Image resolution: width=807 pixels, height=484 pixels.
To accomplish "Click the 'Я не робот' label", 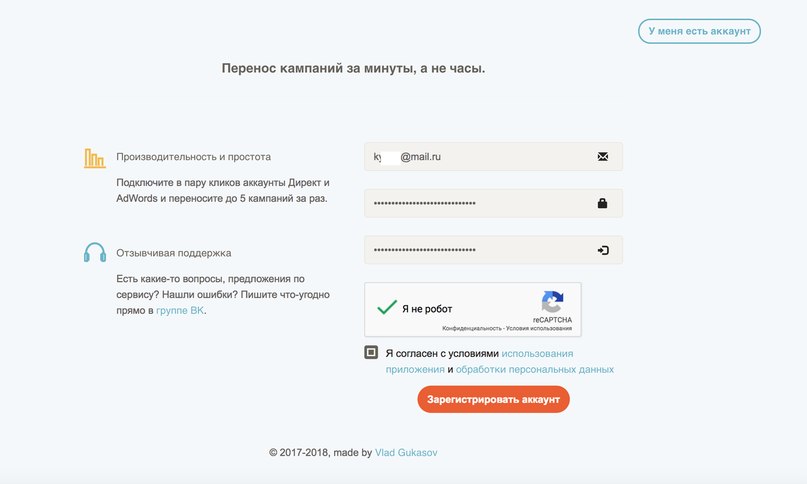I will pyautogui.click(x=427, y=309).
